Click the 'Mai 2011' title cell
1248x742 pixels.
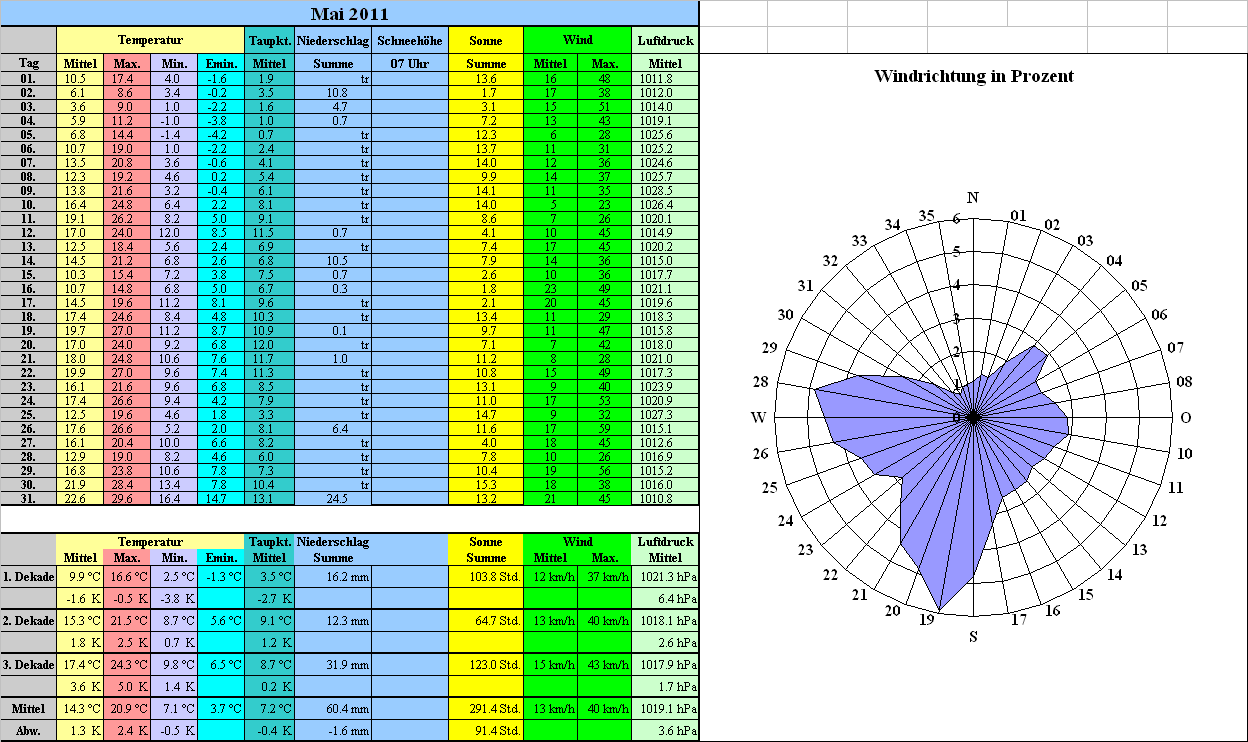349,13
